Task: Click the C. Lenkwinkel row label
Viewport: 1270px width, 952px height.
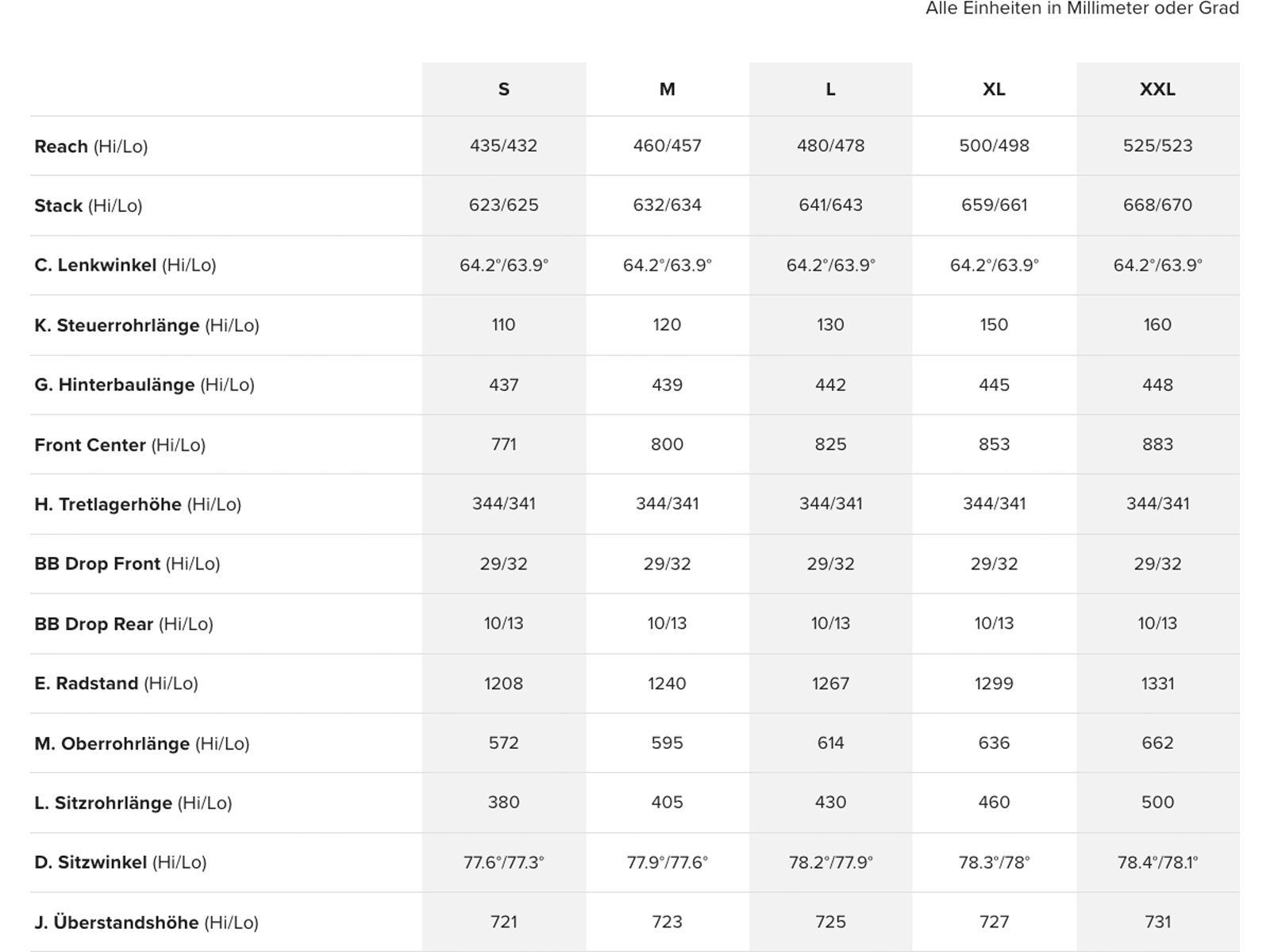Action: click(x=125, y=266)
